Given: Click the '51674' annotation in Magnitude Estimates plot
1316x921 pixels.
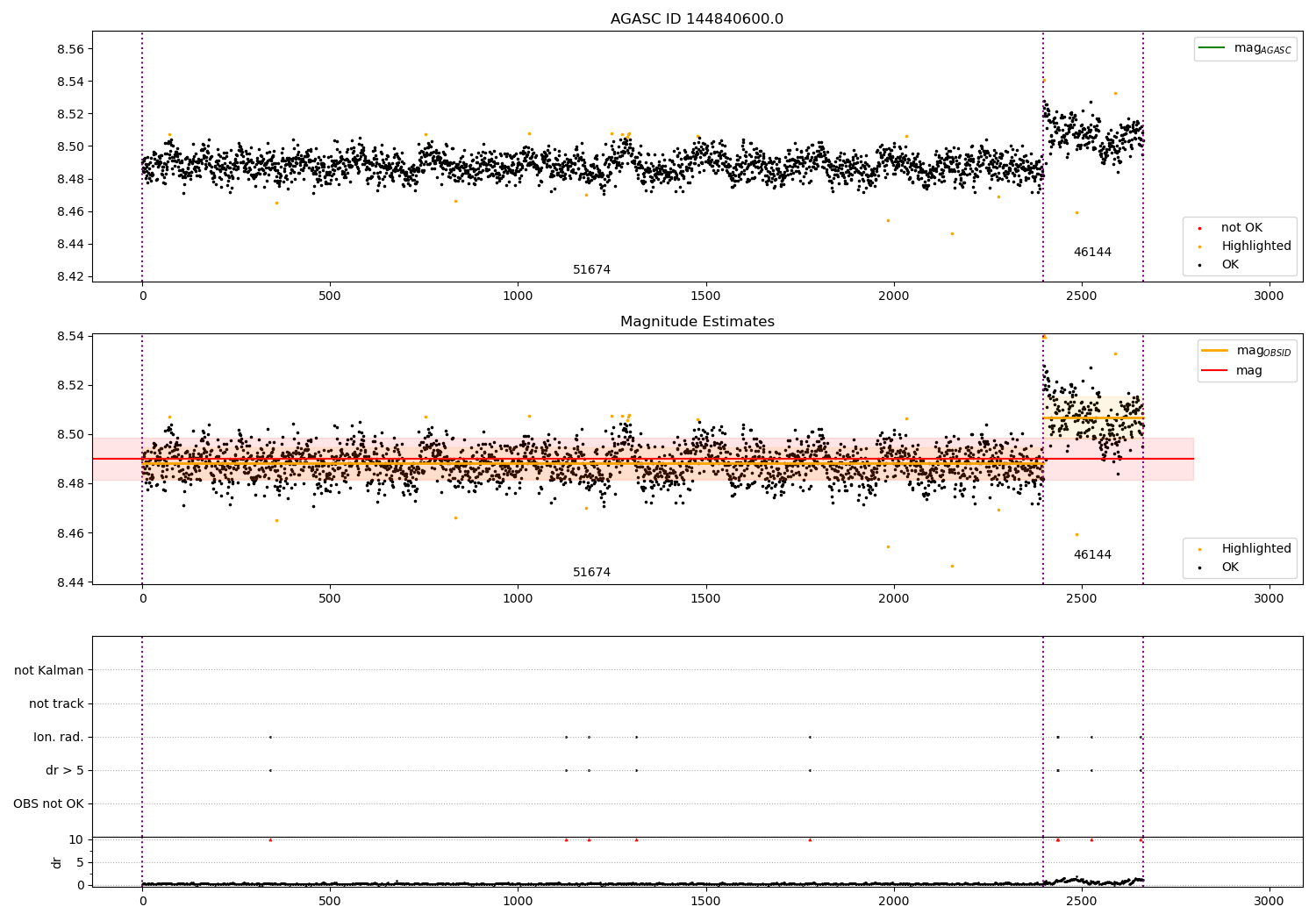Looking at the screenshot, I should (591, 573).
